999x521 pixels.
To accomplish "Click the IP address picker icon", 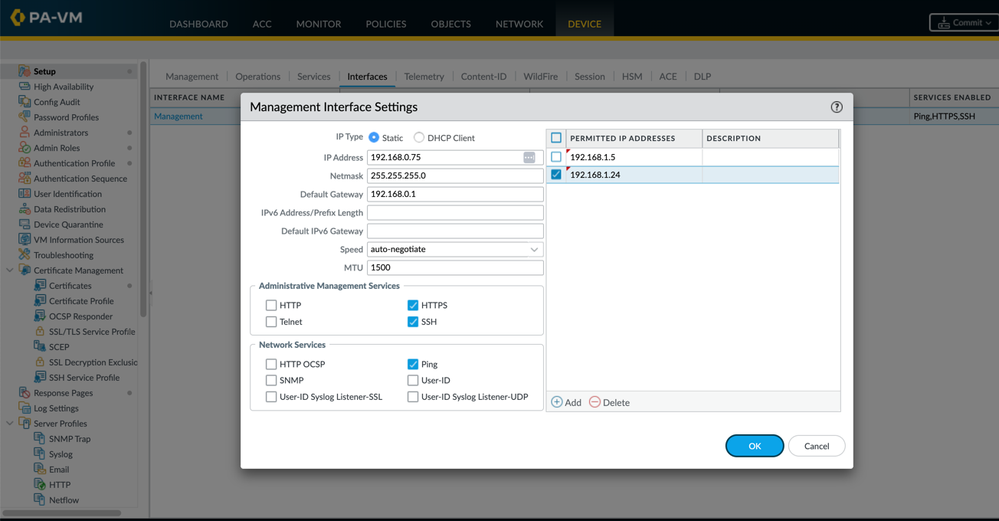I will click(529, 158).
